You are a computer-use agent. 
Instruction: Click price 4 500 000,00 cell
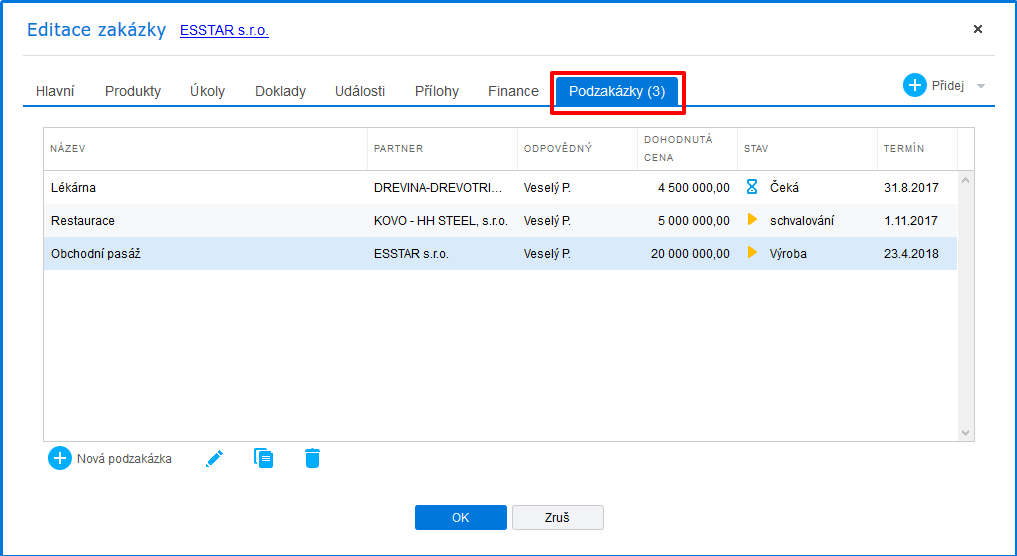[694, 187]
